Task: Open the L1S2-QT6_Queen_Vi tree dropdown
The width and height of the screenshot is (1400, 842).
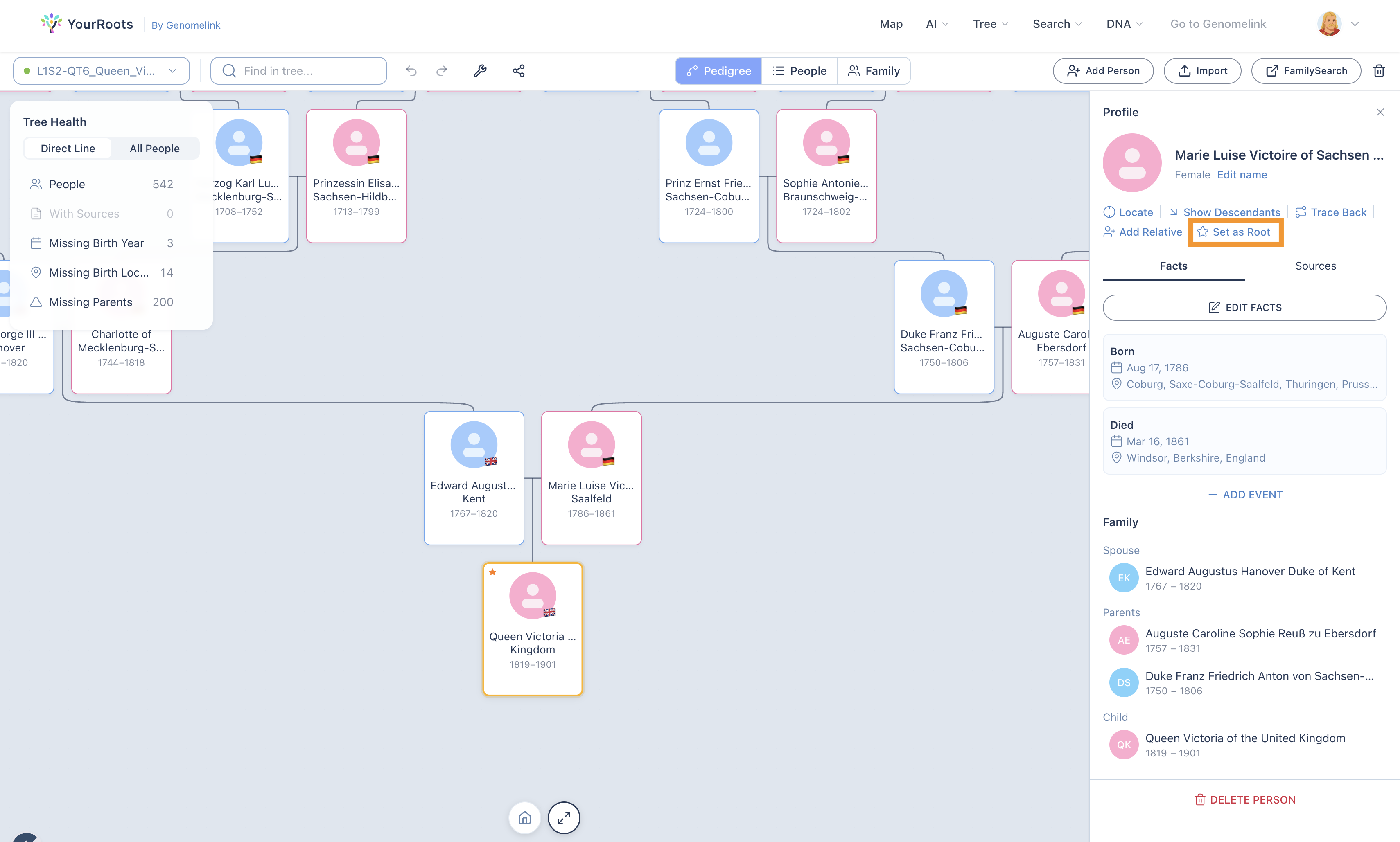Action: click(102, 71)
